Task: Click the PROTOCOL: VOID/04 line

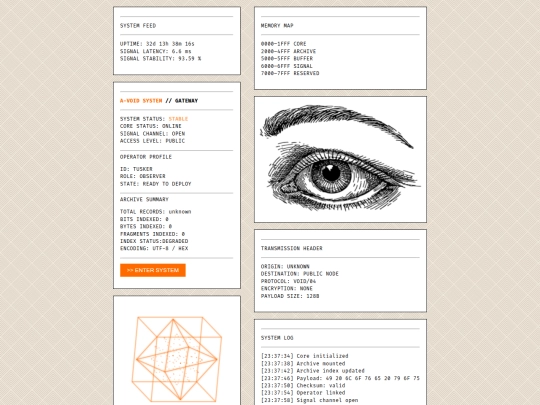Action: pyautogui.click(x=288, y=281)
